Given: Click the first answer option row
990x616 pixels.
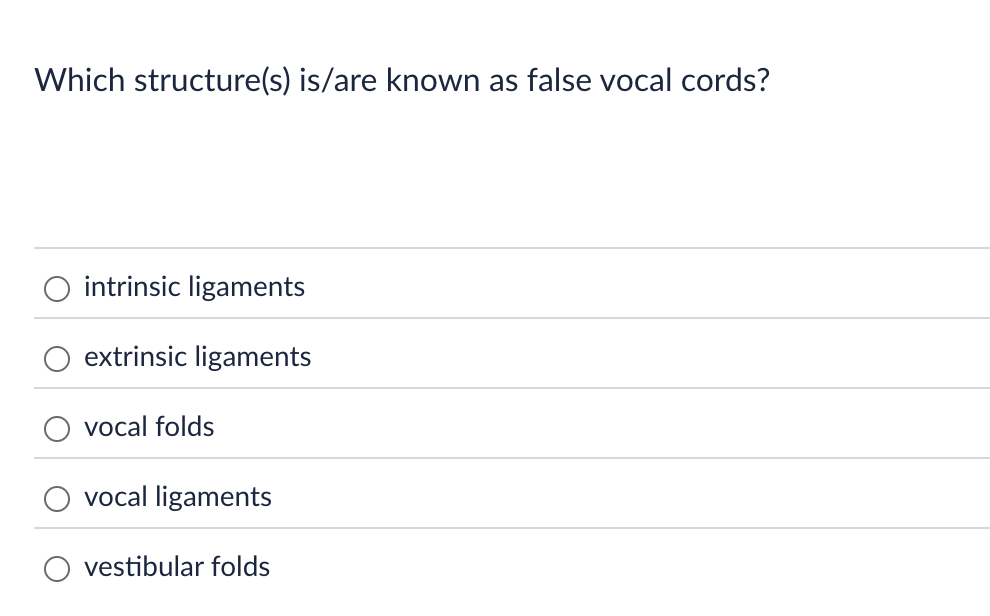Looking at the screenshot, I should point(500,288).
